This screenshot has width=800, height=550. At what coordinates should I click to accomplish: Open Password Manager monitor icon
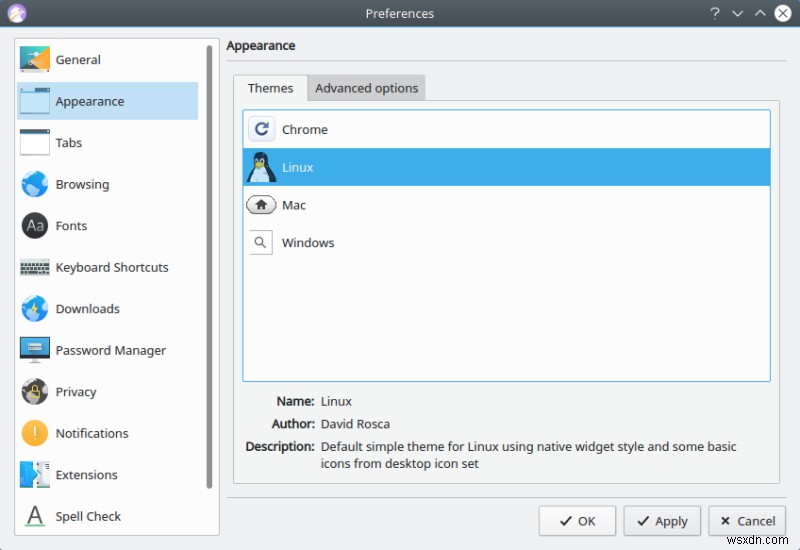point(35,351)
